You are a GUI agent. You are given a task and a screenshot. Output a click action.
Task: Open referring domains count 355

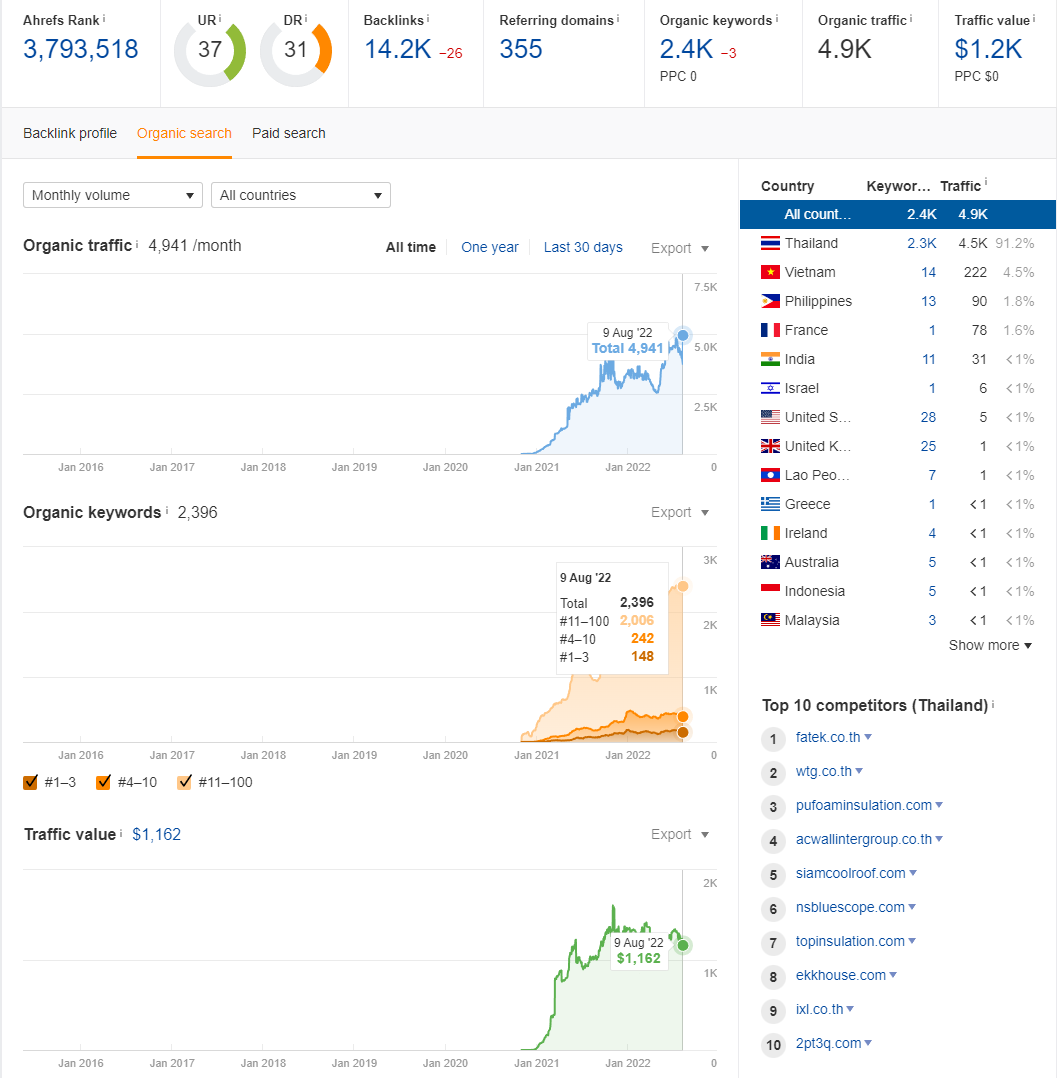tap(521, 50)
